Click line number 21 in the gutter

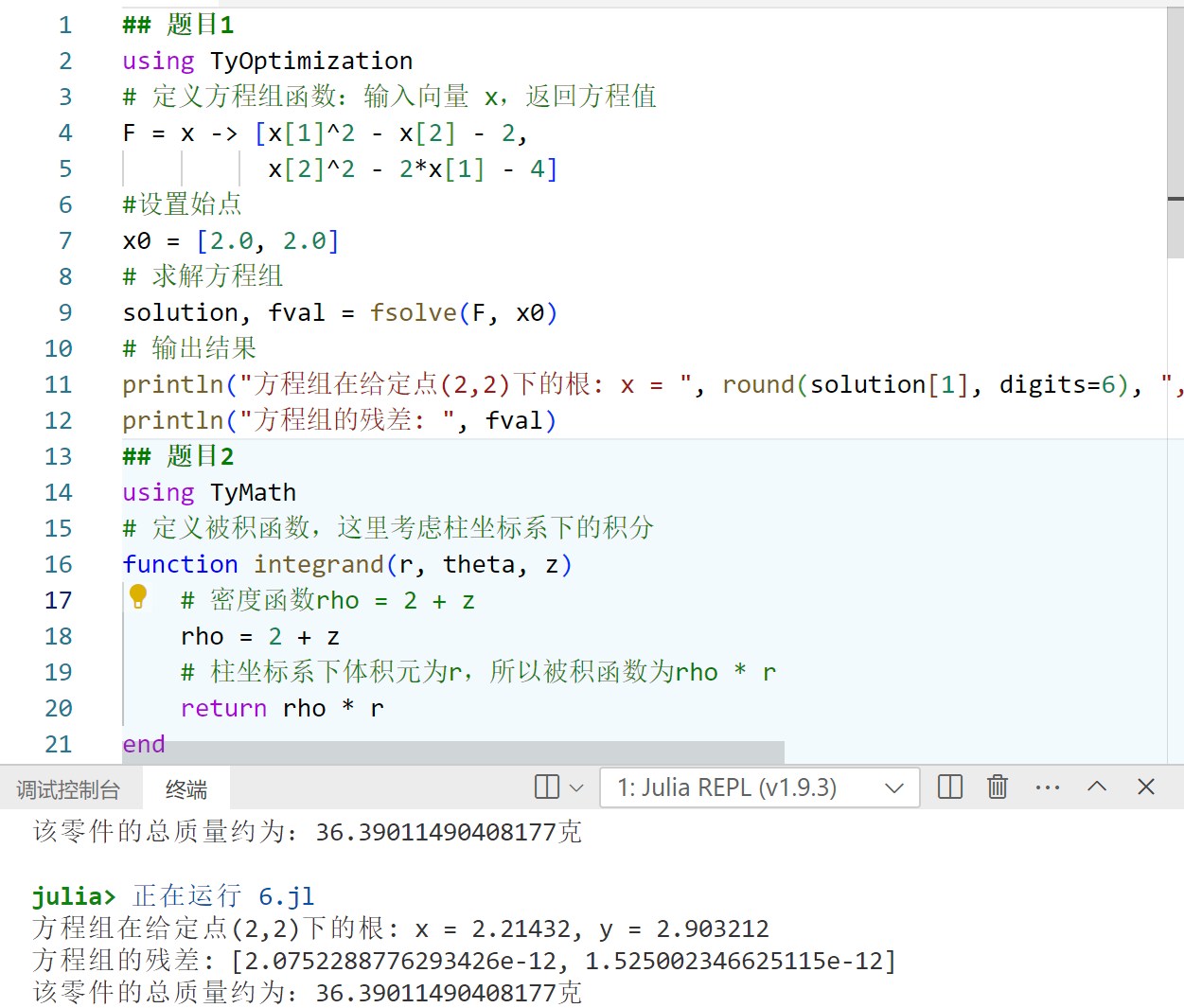[59, 744]
